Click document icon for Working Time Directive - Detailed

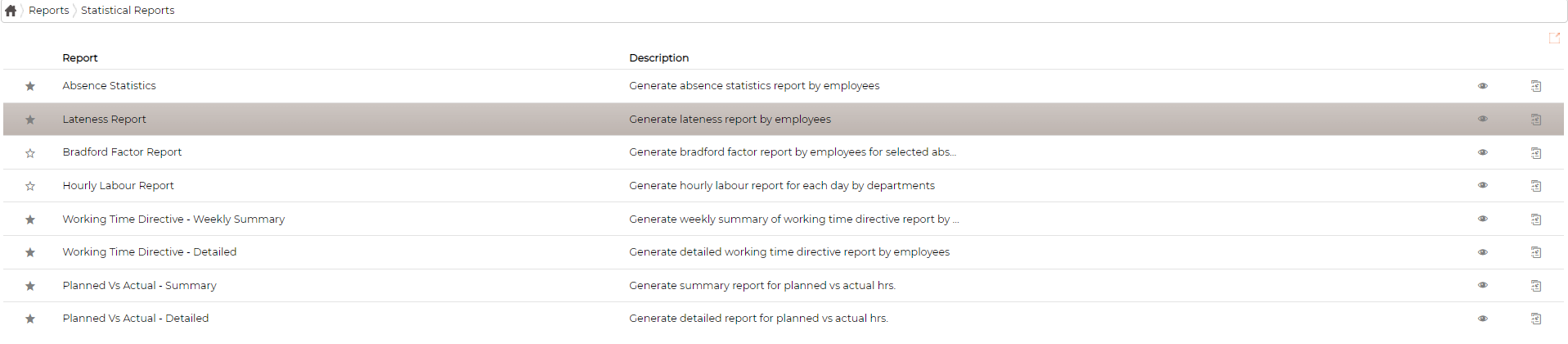[1536, 252]
